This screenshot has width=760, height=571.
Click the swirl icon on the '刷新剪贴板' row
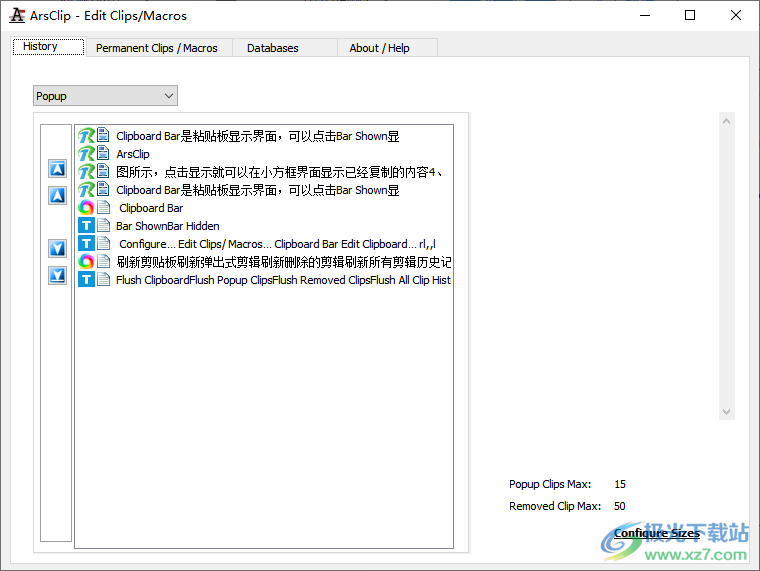[86, 261]
